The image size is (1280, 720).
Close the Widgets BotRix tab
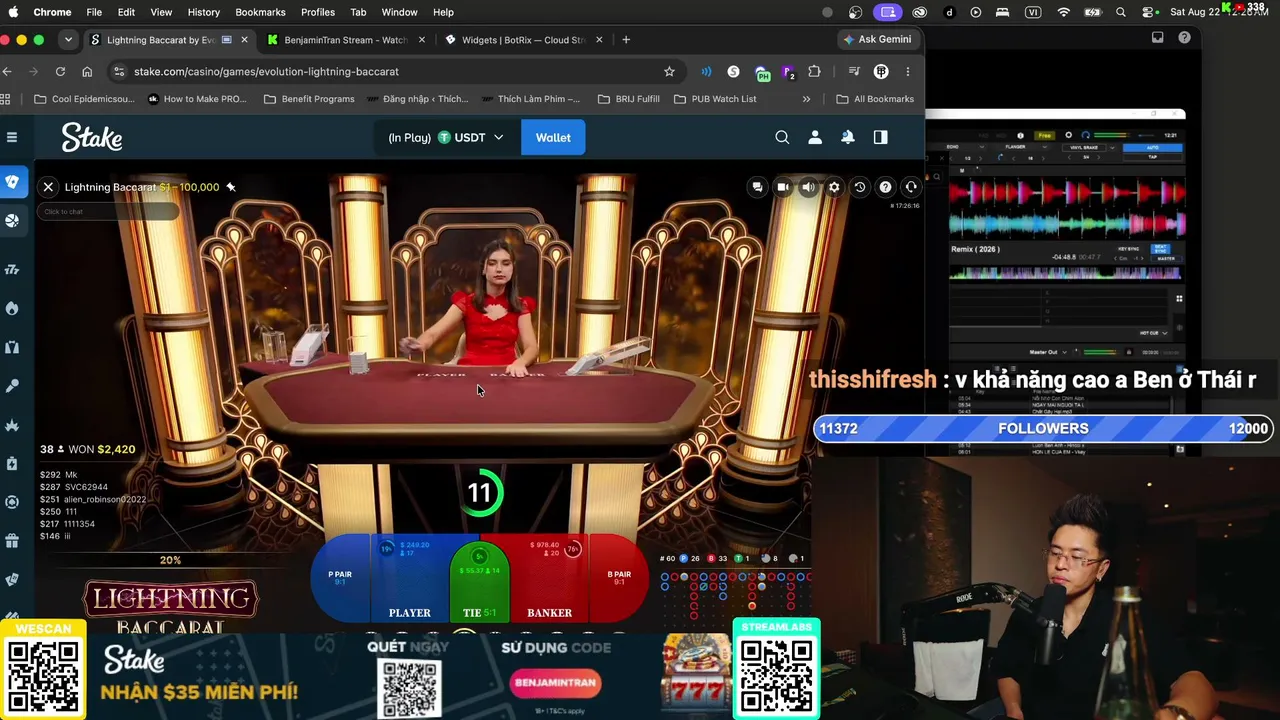point(599,40)
